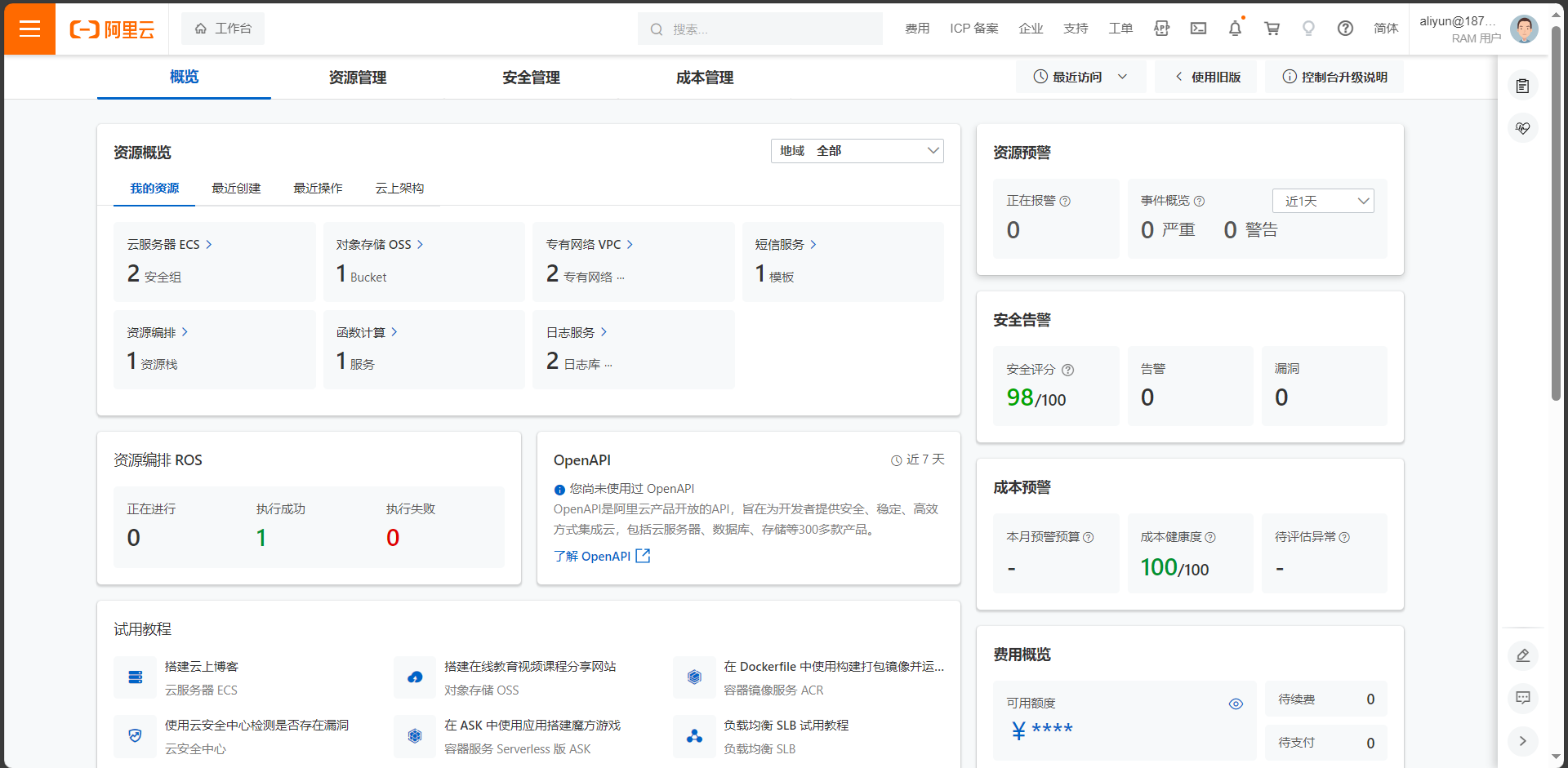The width and height of the screenshot is (1568, 768).
Task: Open the 工单 menu
Action: click(x=1120, y=29)
